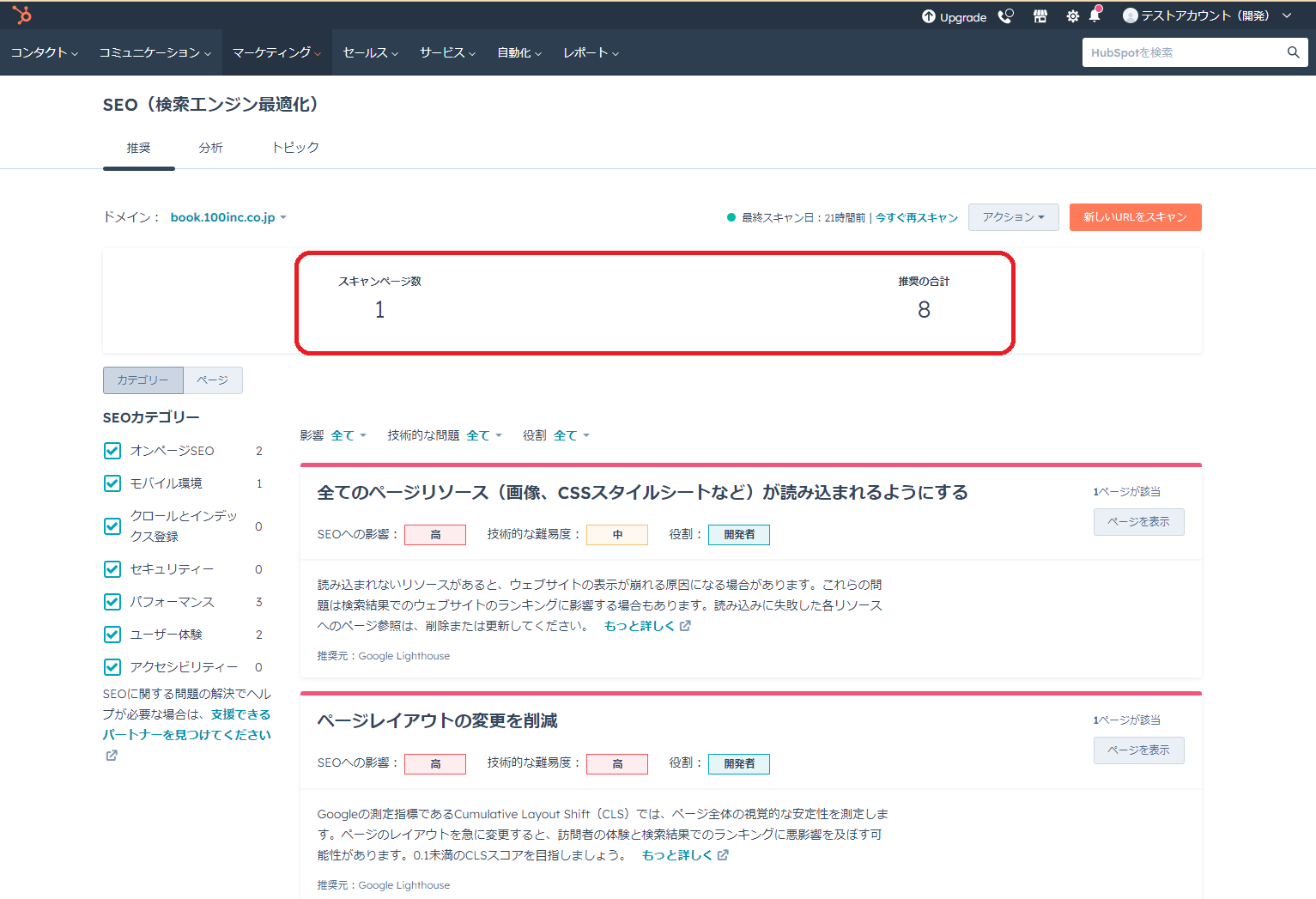Click the Upgrade arrow icon
Screen dimensions: 1316x899
click(x=929, y=16)
